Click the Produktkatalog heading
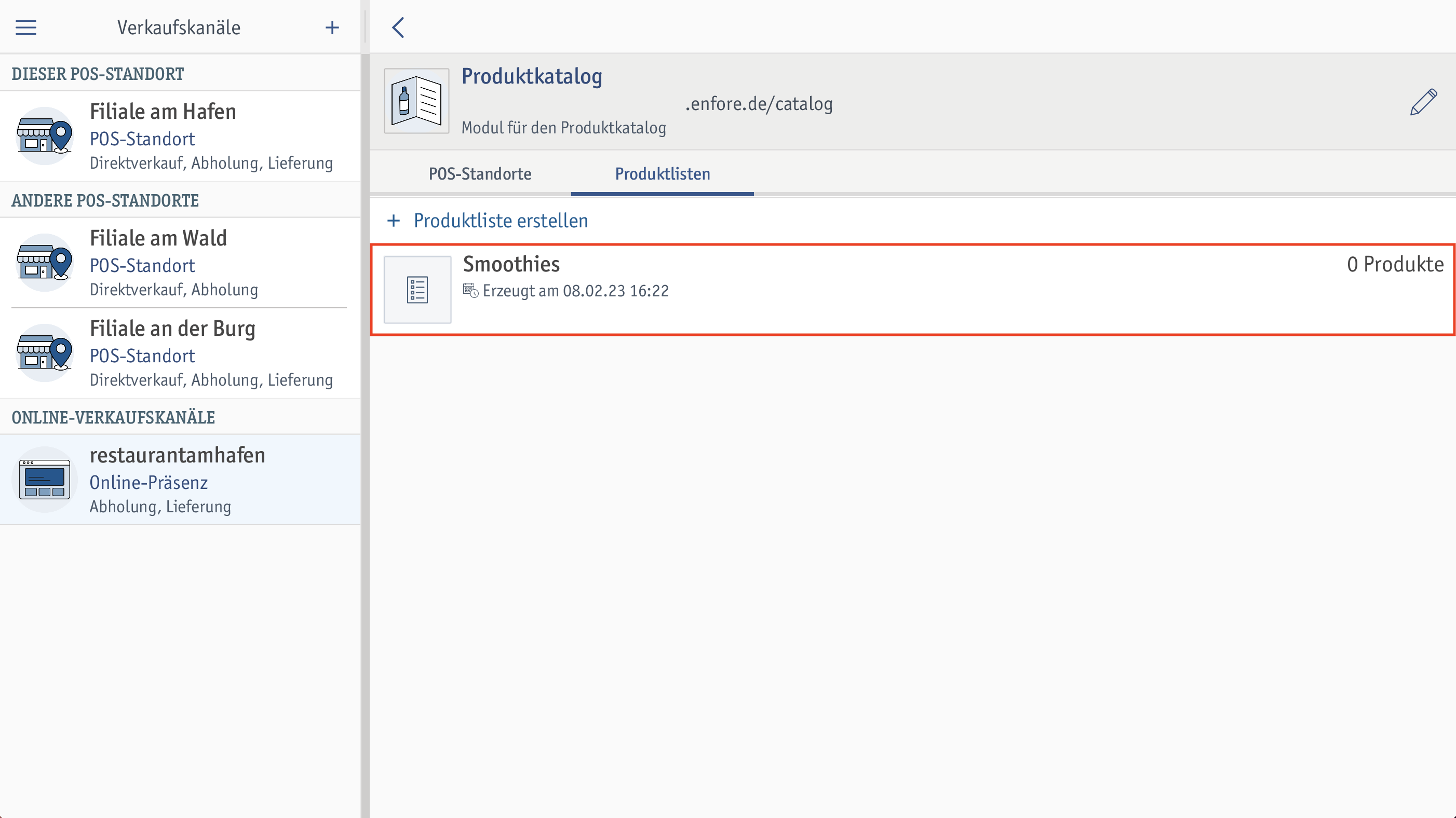The width and height of the screenshot is (1456, 818). tap(532, 76)
